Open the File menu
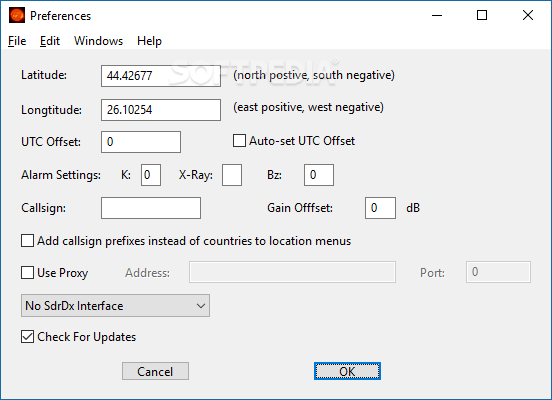Image resolution: width=552 pixels, height=400 pixels. point(17,41)
